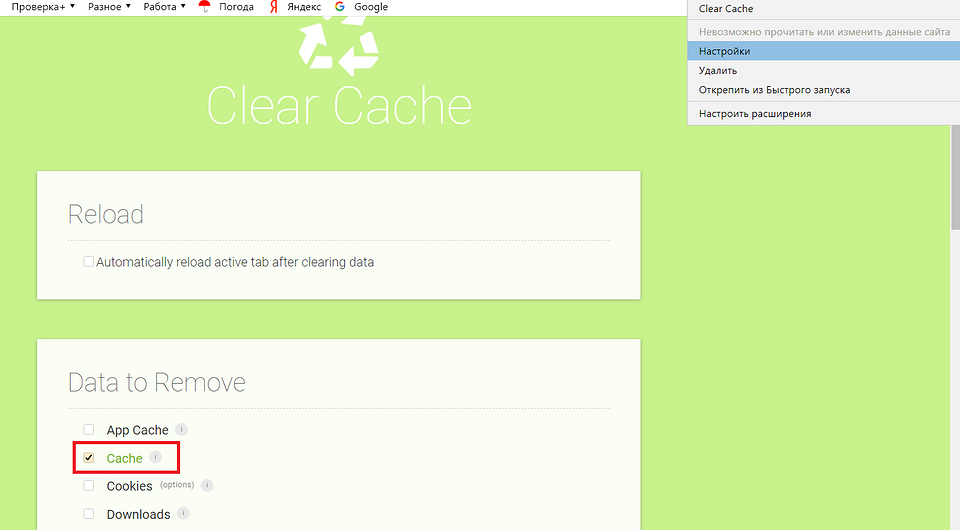Click the Погода umbrella bookmark icon
The height and width of the screenshot is (530, 960).
click(205, 7)
